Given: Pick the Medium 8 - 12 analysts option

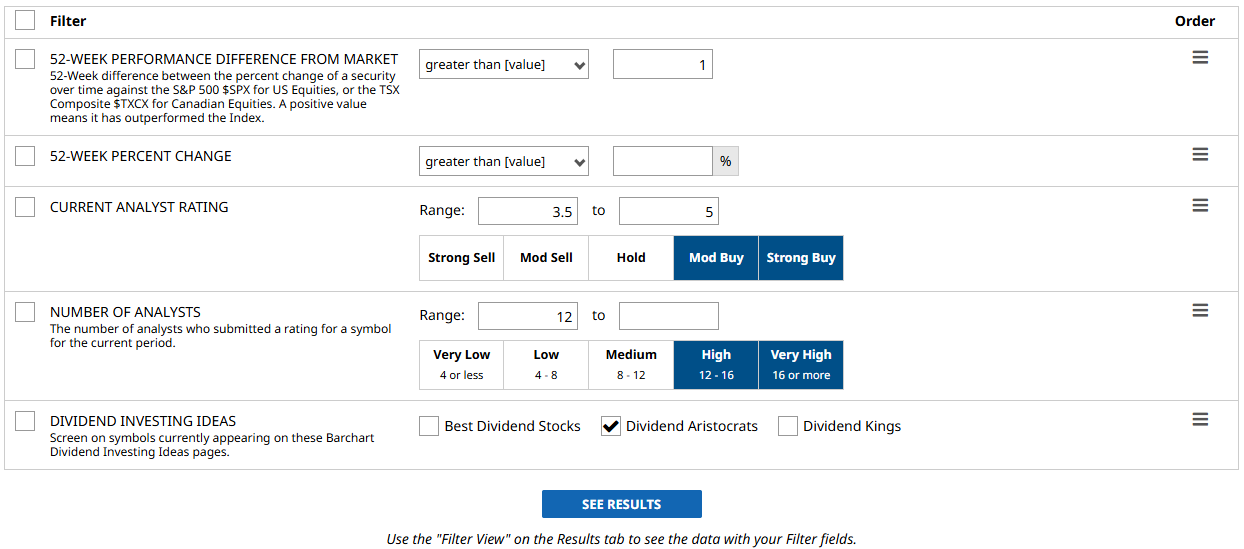Looking at the screenshot, I should pos(631,364).
